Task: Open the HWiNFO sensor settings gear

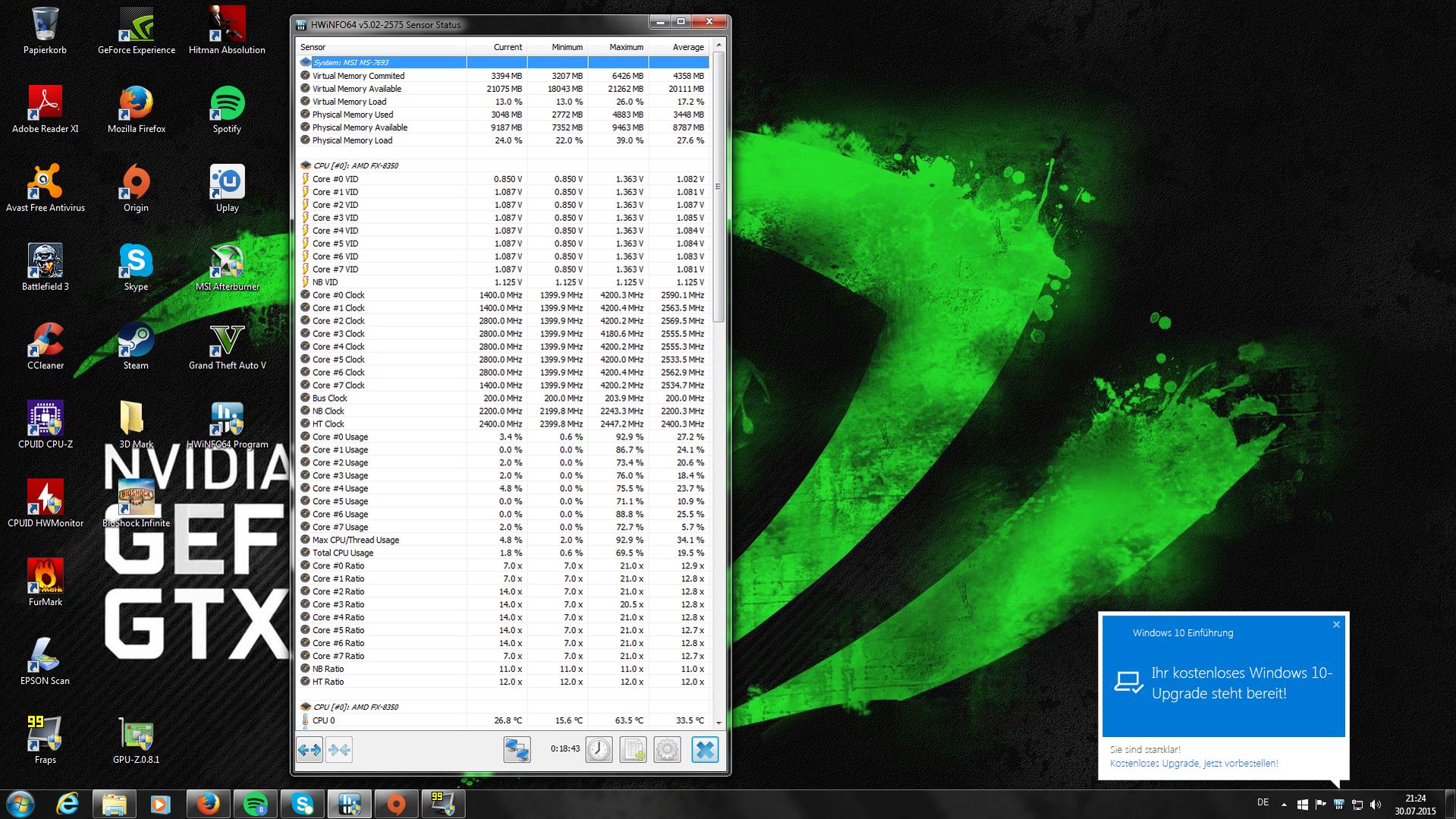Action: coord(667,750)
